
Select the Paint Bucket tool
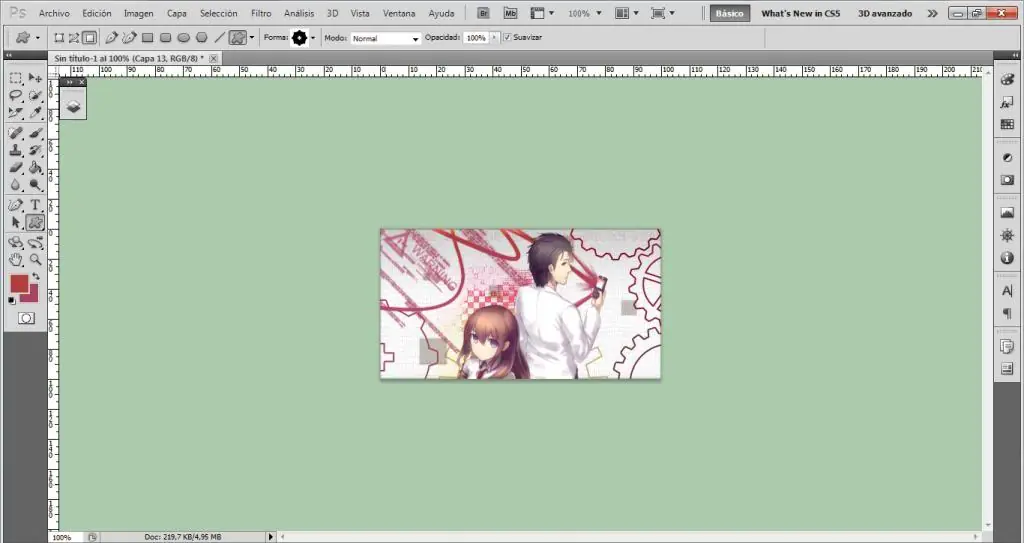(x=35, y=168)
